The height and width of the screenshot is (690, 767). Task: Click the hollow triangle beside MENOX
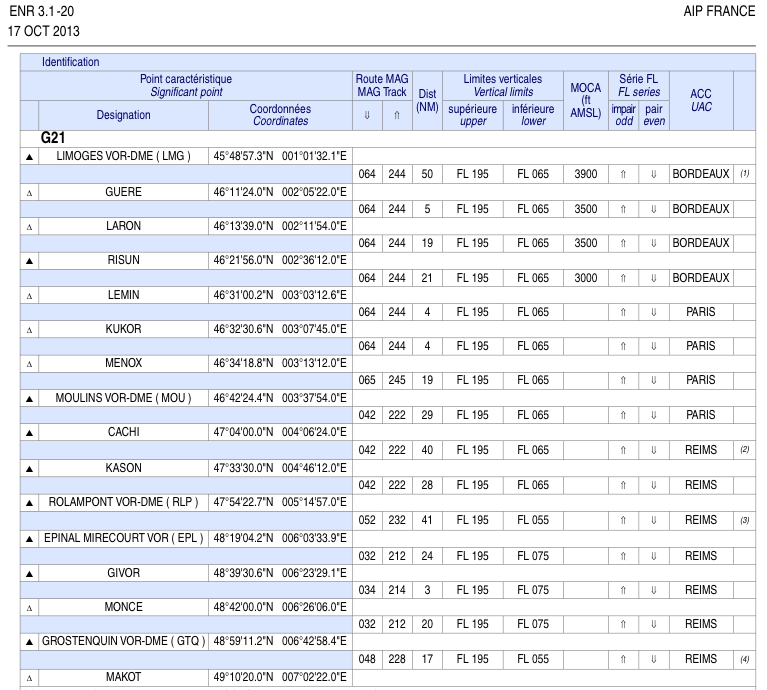[x=29, y=364]
